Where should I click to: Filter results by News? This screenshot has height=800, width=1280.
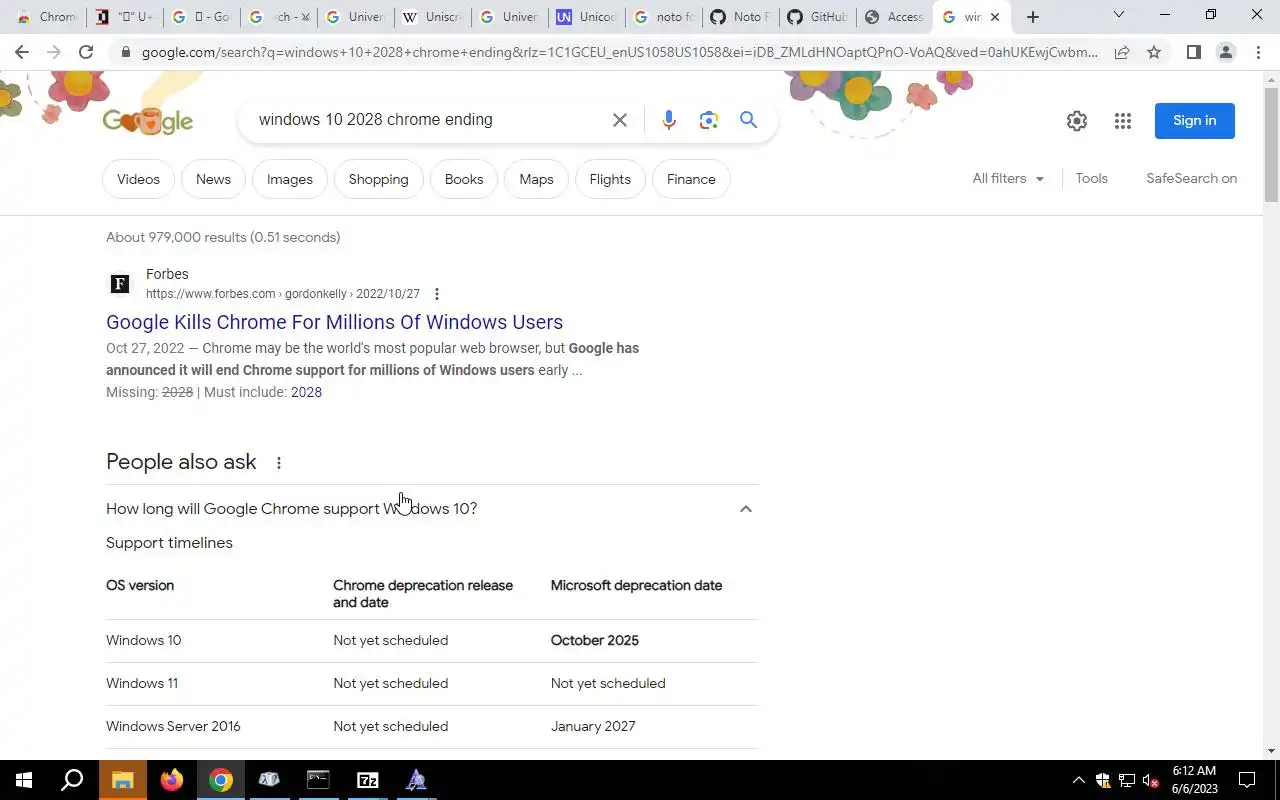point(213,179)
